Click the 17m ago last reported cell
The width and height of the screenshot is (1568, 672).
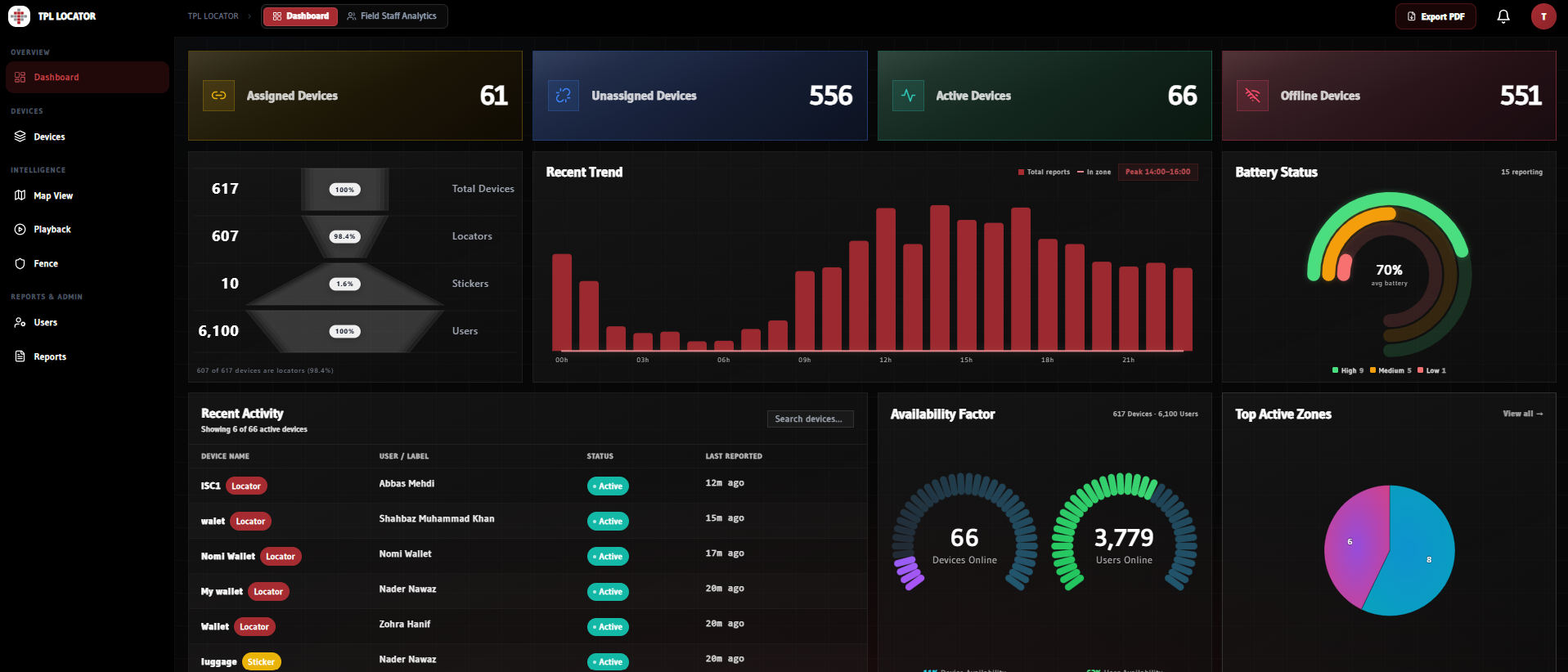coord(725,553)
